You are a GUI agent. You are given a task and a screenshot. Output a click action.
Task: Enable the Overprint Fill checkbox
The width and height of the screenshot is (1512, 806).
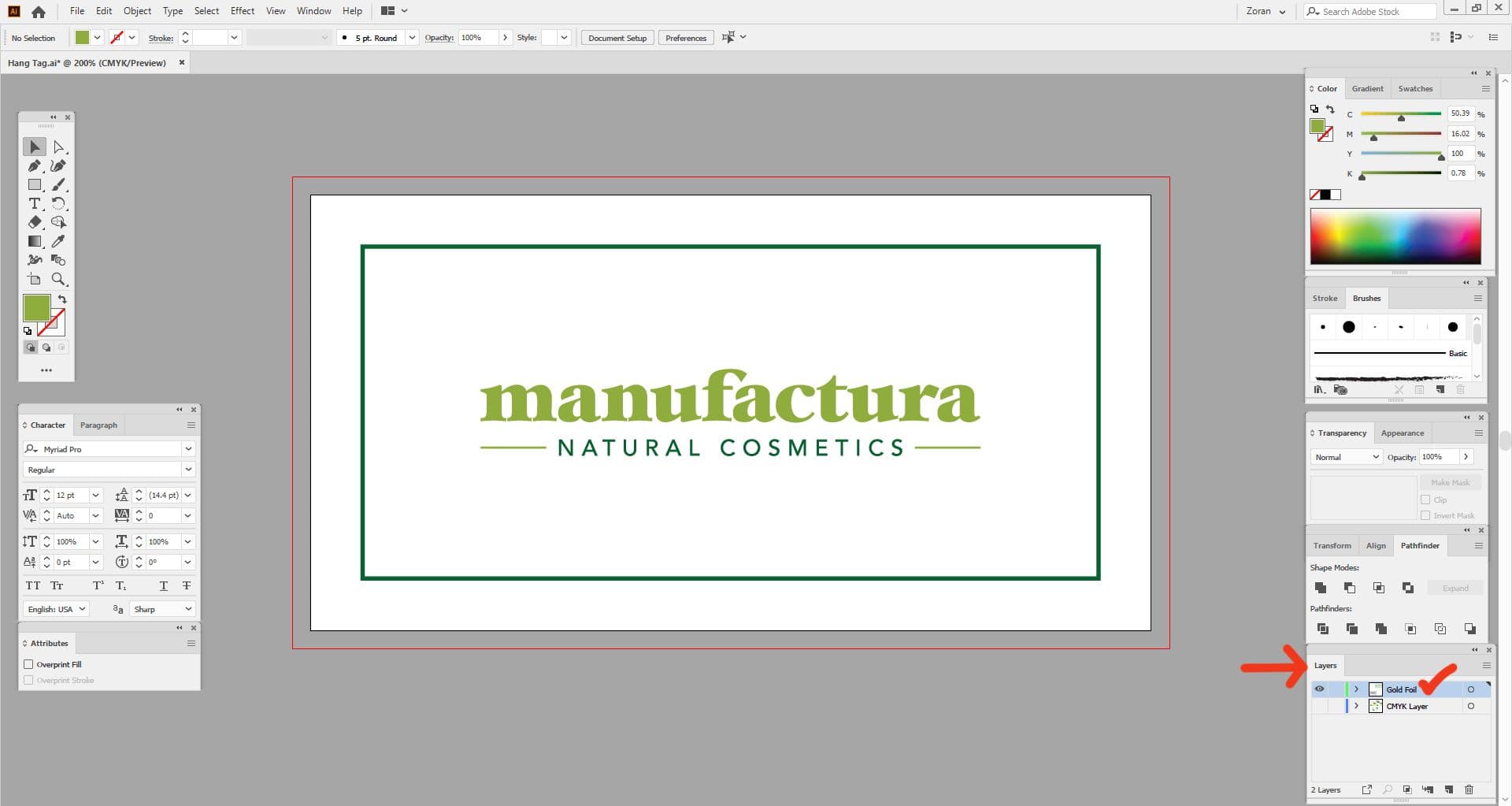29,664
